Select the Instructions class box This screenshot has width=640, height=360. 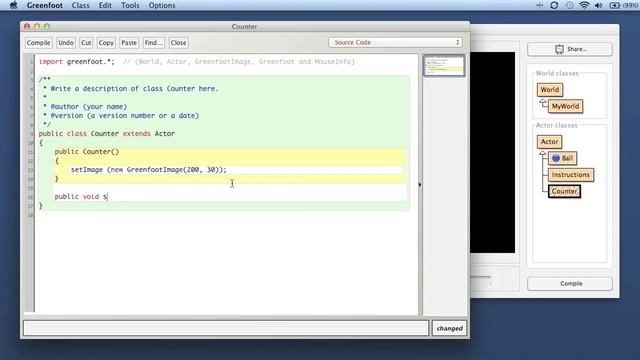pos(571,175)
